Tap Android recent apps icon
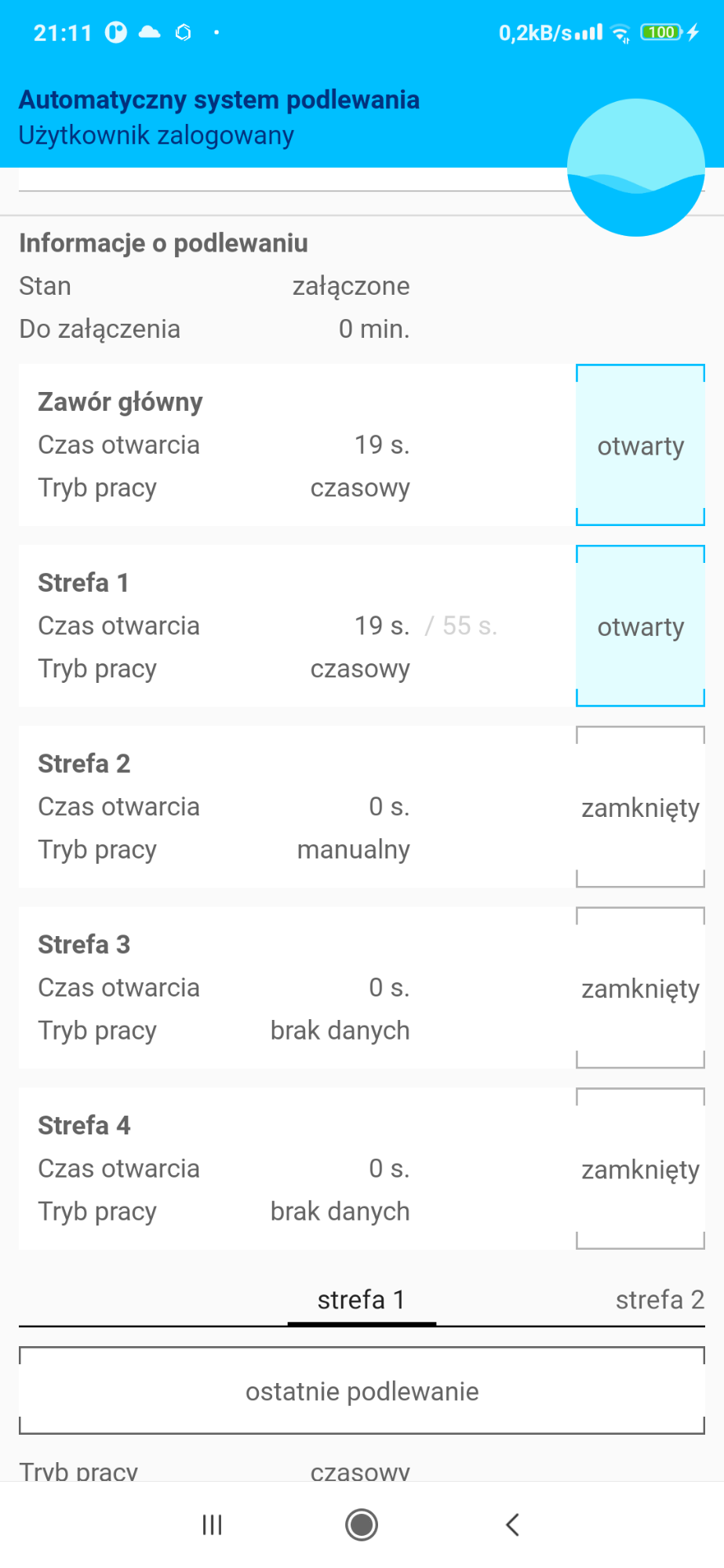This screenshot has height=1568, width=724. (x=212, y=1525)
